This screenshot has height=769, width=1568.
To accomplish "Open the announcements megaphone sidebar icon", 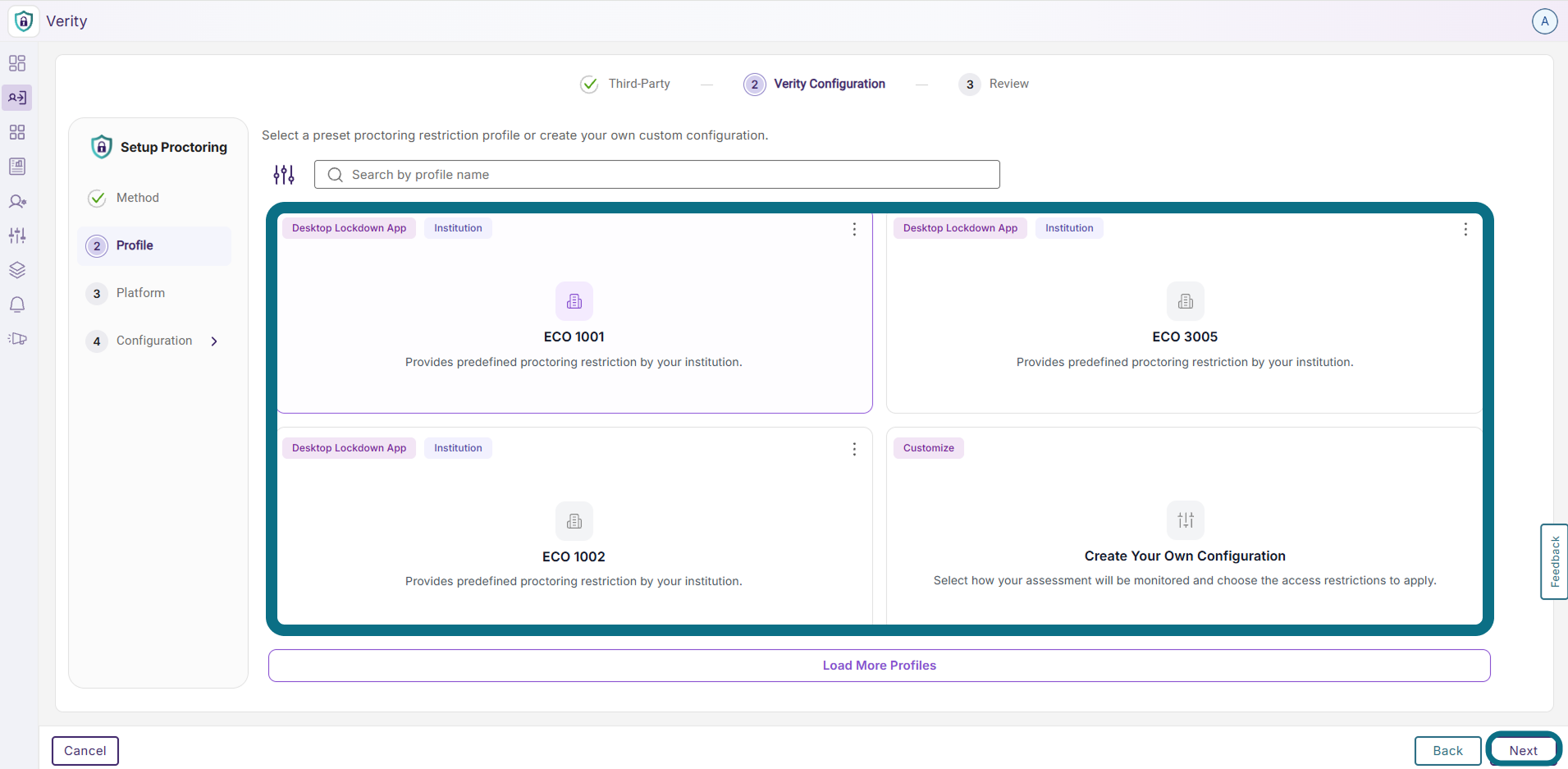I will 17,339.
